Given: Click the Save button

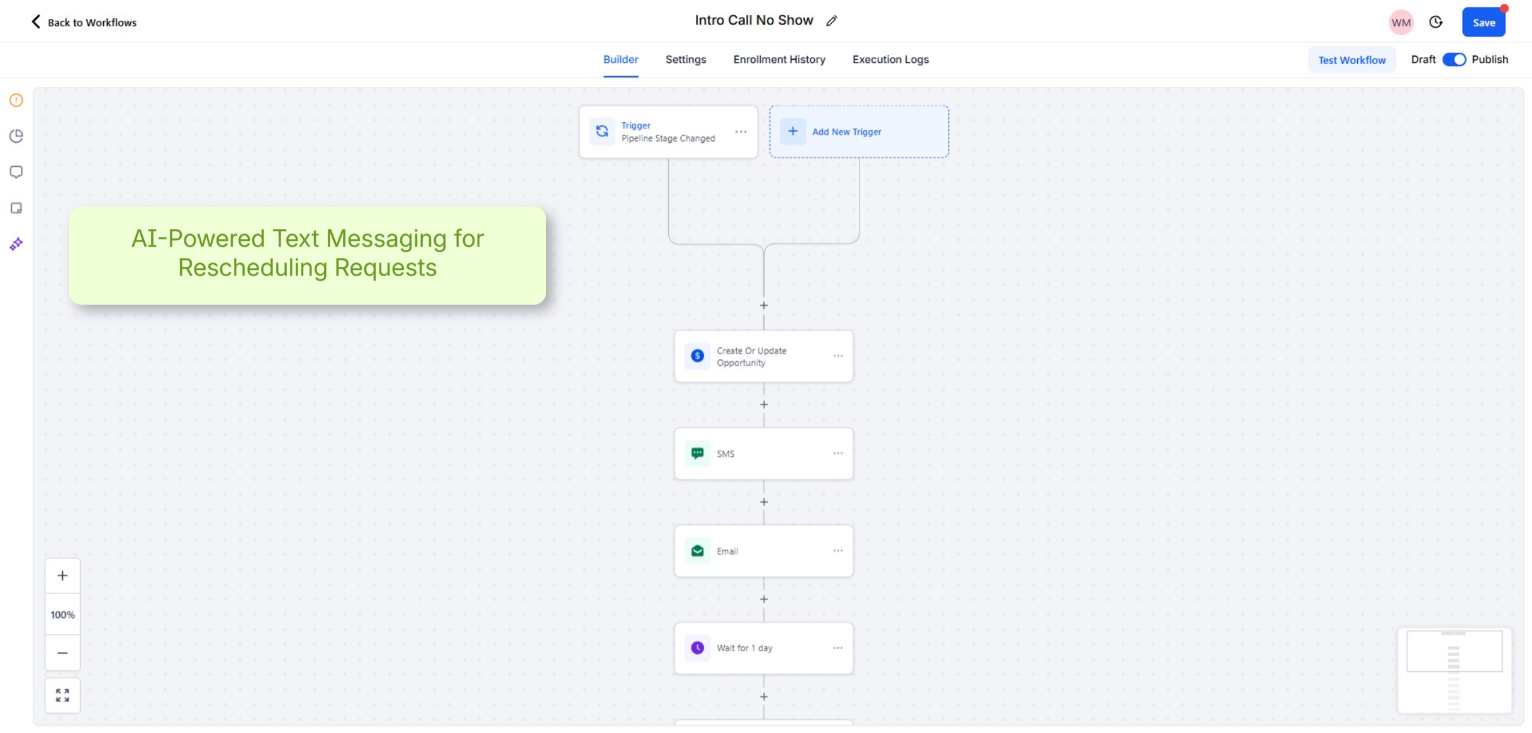Looking at the screenshot, I should (1483, 22).
